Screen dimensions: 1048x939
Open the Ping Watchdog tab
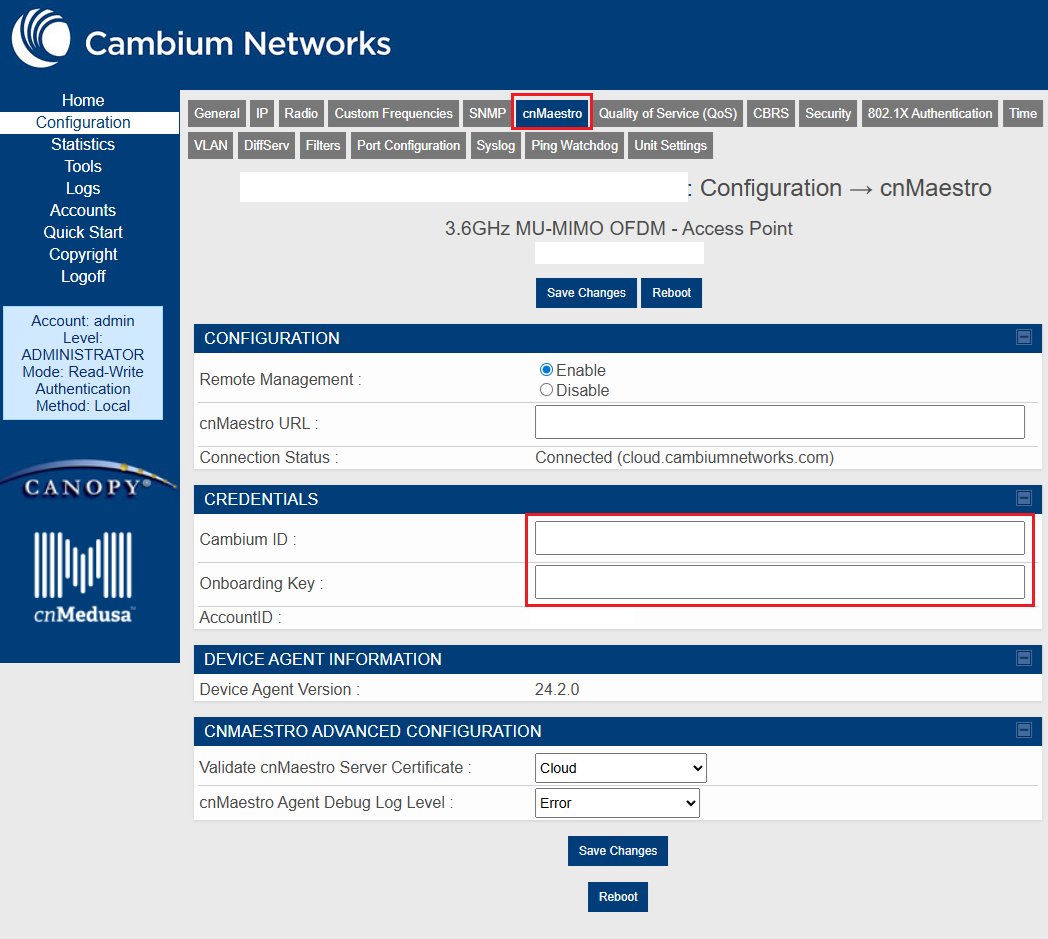(x=575, y=146)
